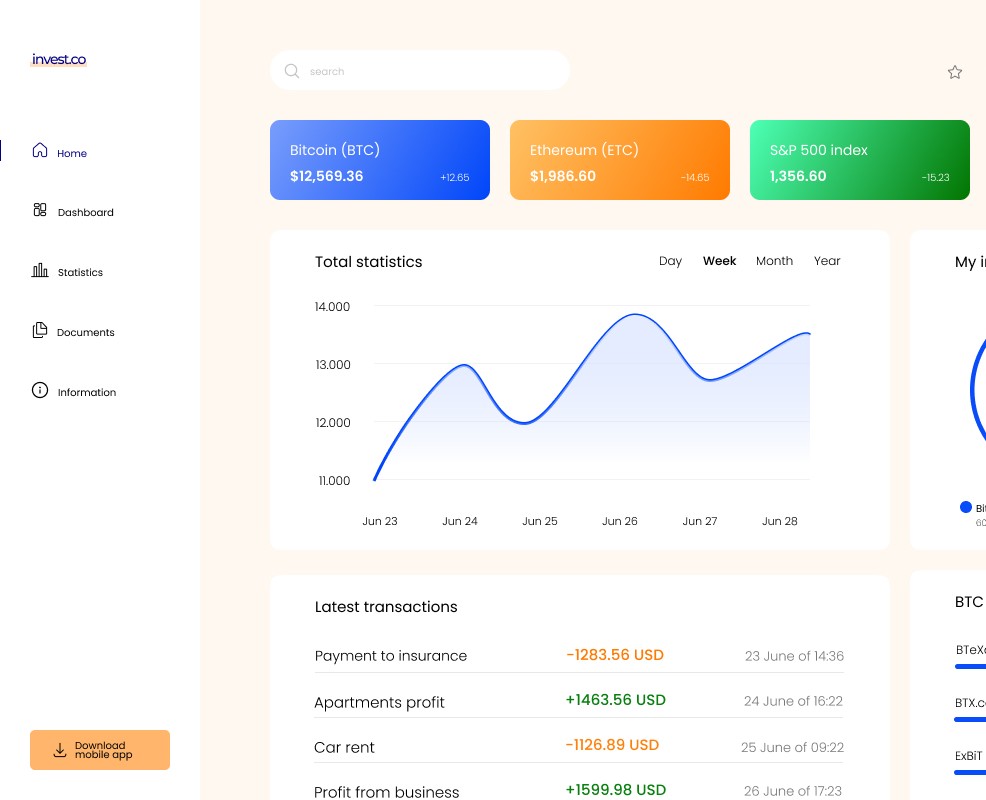Click the -14.65 change on Ethereum card

[695, 177]
